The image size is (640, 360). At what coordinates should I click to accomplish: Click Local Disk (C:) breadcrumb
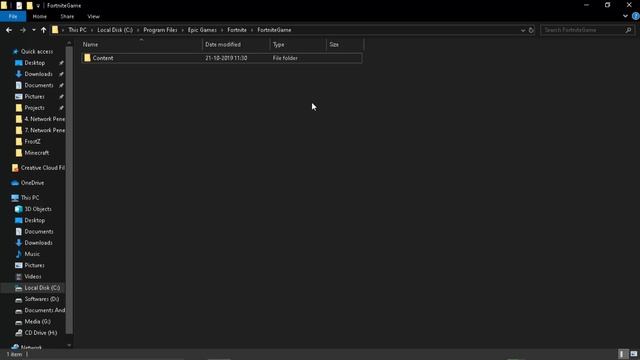point(115,30)
